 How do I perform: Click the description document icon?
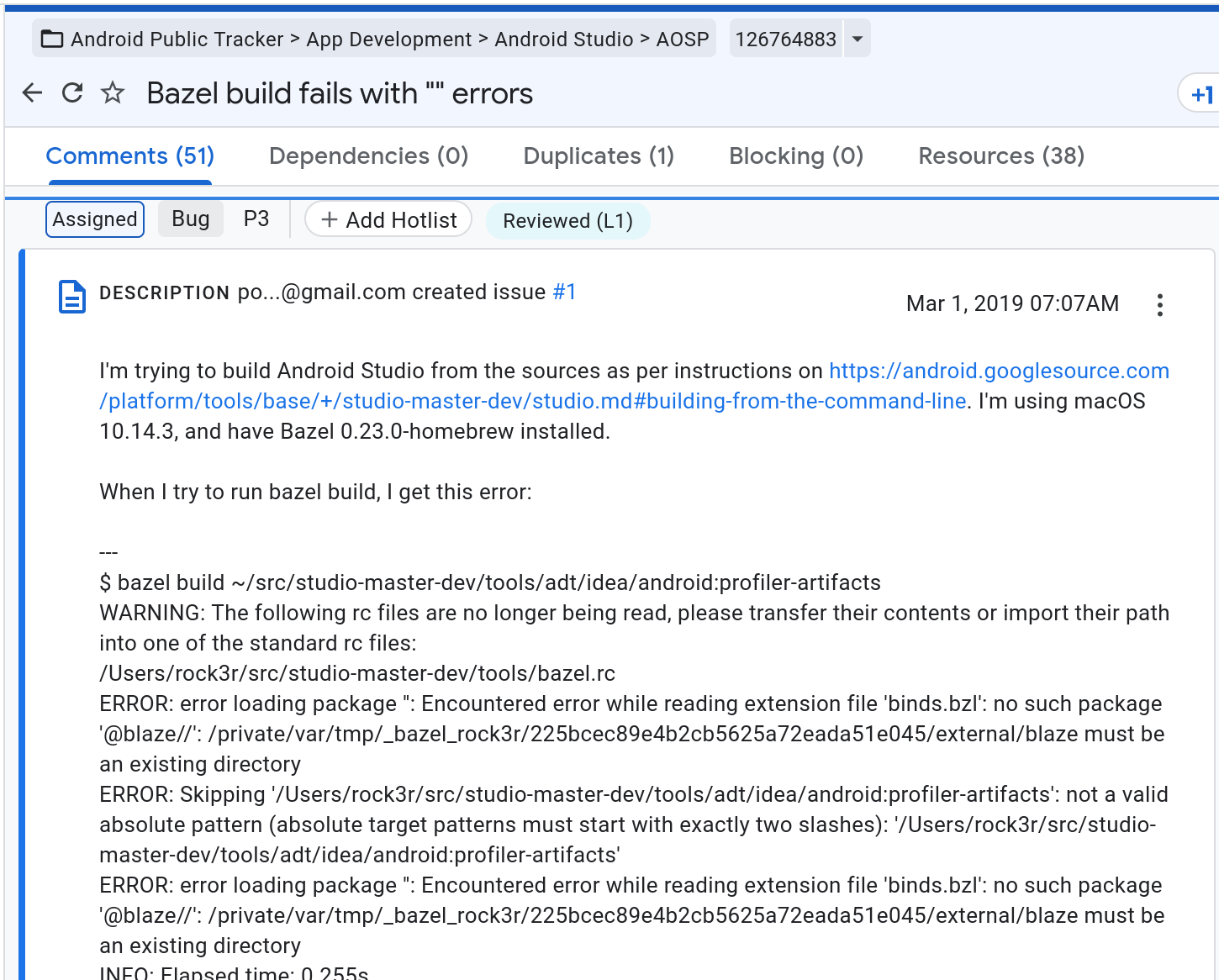point(72,297)
